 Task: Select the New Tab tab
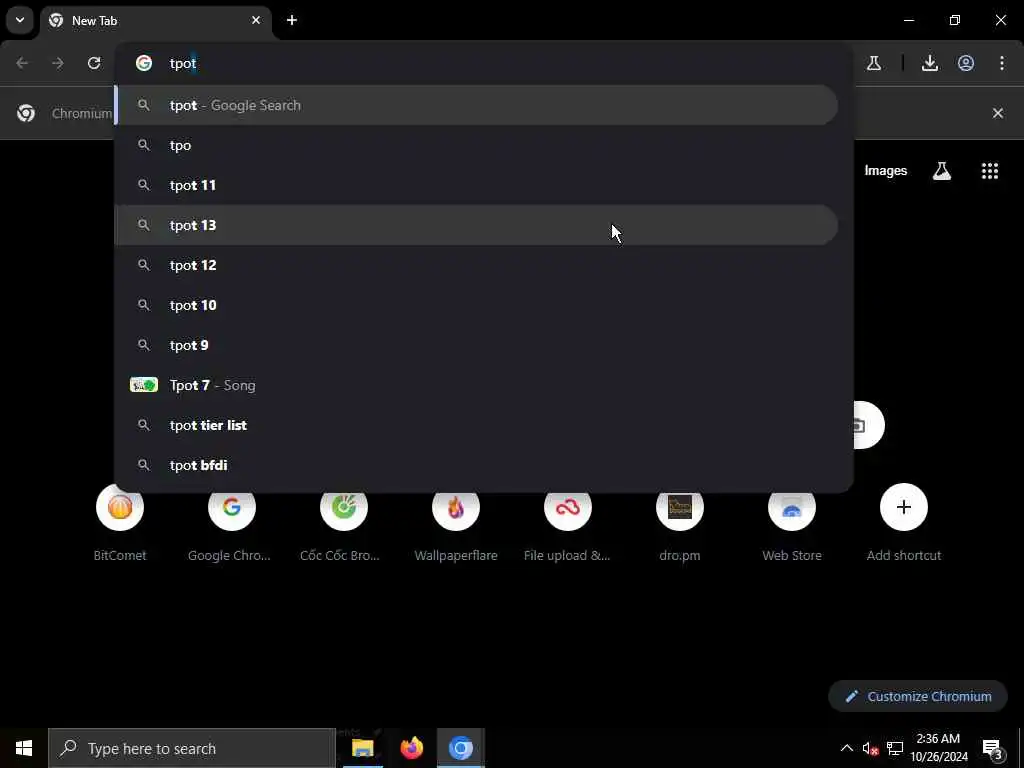coord(155,21)
